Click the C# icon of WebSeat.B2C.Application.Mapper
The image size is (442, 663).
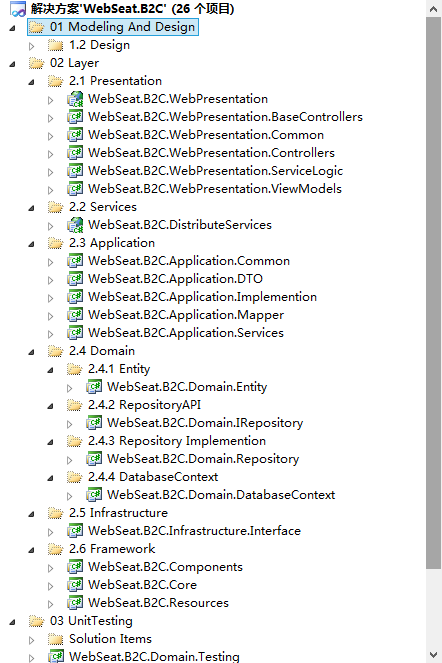[75, 315]
